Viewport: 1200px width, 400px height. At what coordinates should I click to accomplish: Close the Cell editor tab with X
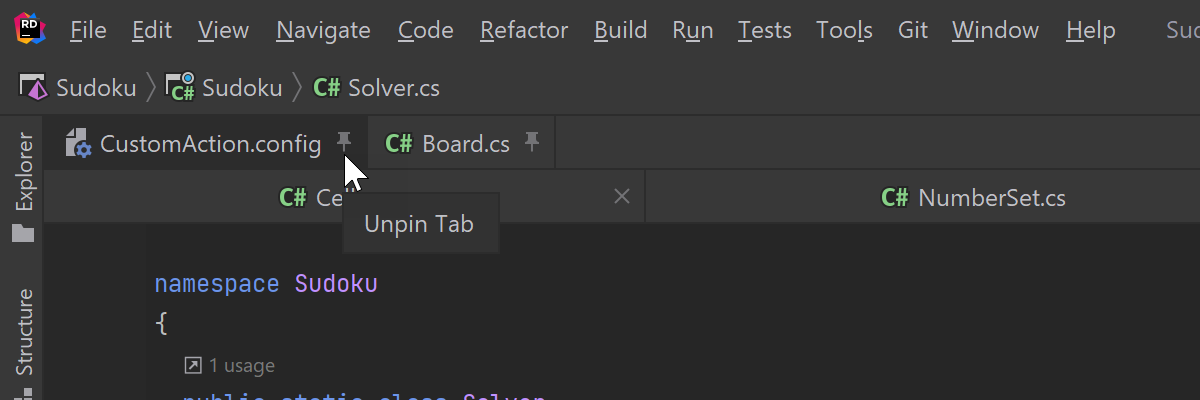(621, 196)
